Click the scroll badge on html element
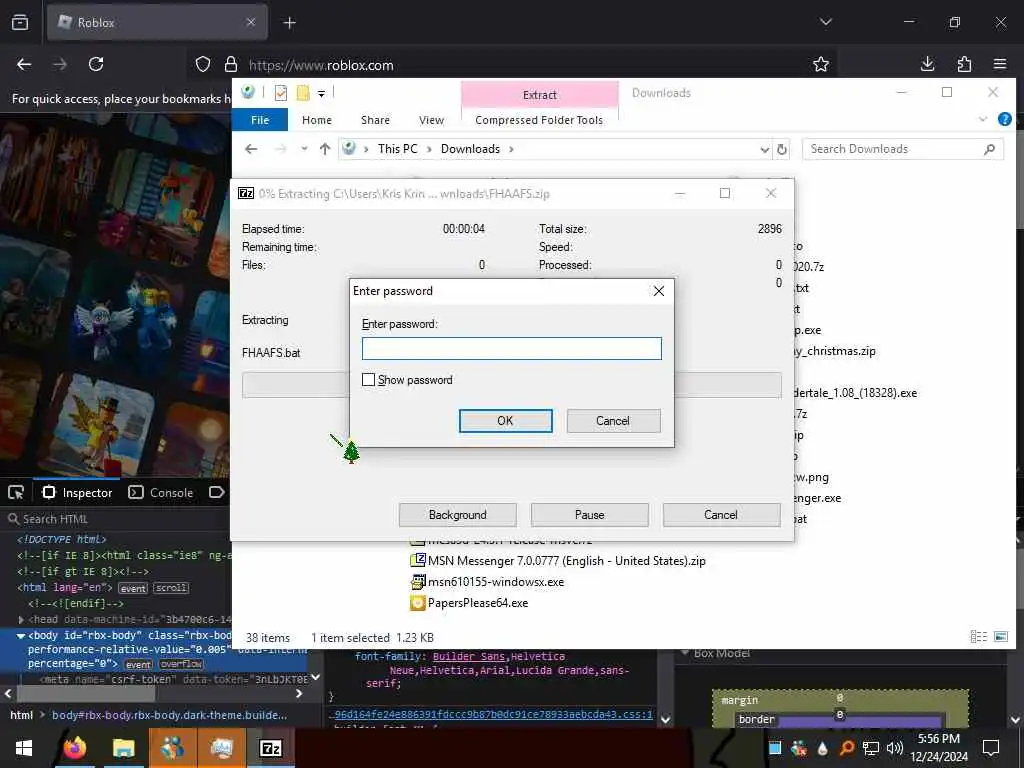This screenshot has height=768, width=1024. pyautogui.click(x=170, y=588)
